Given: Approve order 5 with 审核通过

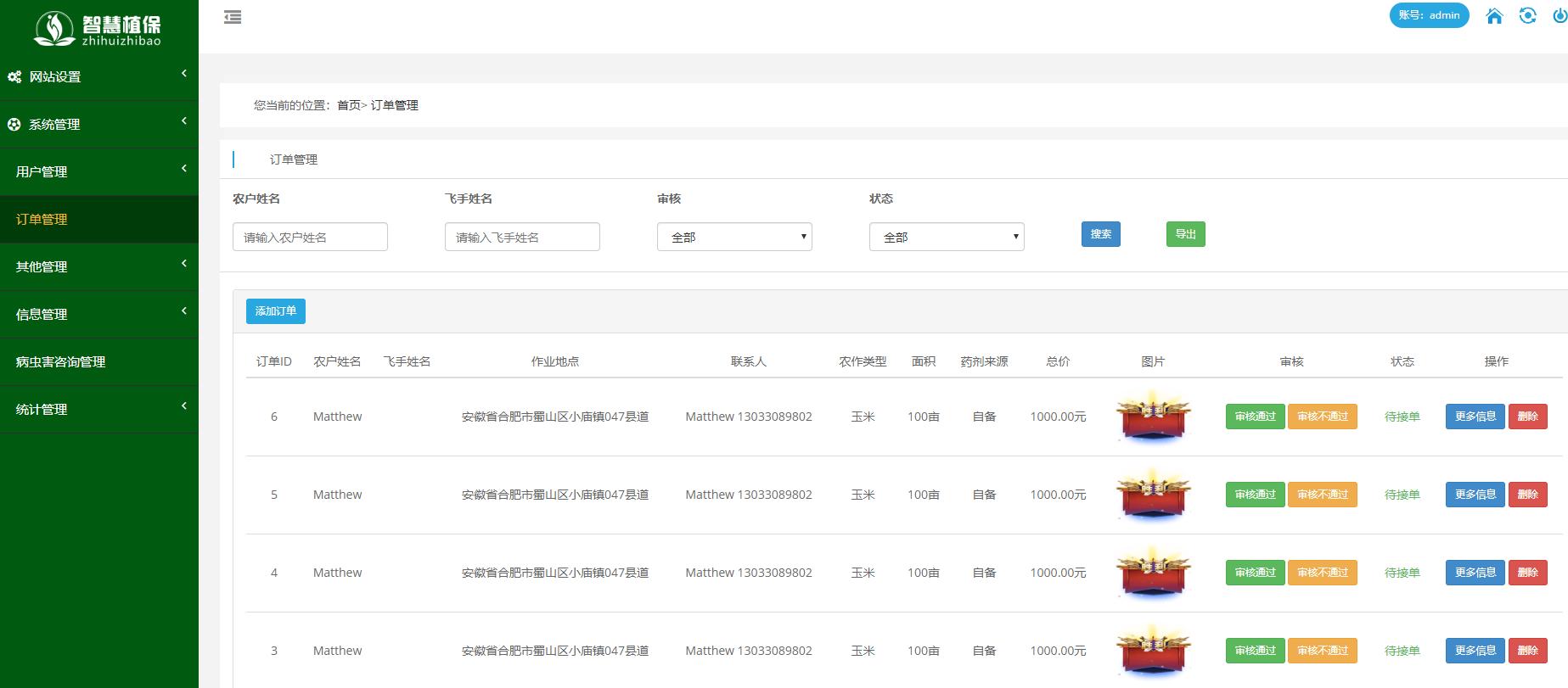Looking at the screenshot, I should tap(1255, 495).
